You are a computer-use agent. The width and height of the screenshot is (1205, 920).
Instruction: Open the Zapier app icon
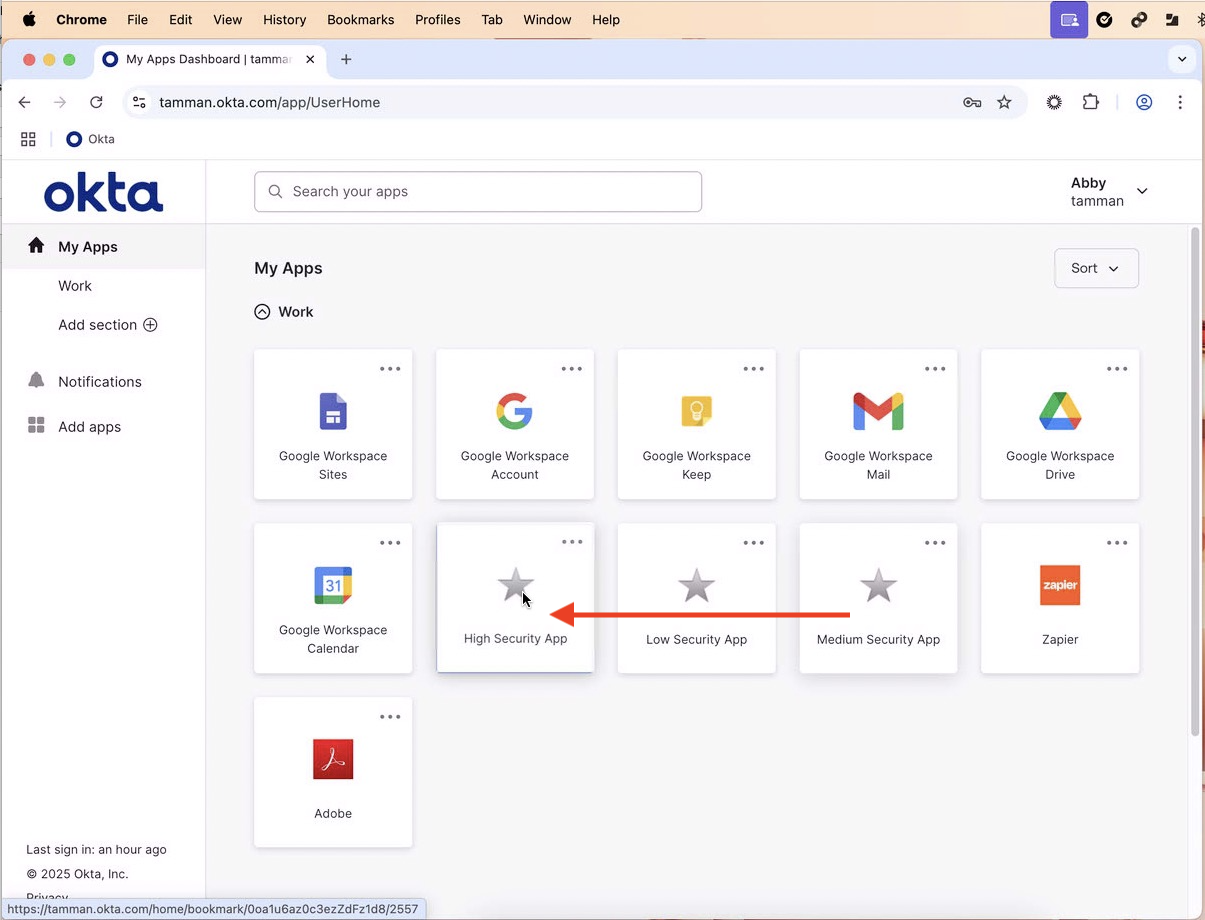(1060, 585)
